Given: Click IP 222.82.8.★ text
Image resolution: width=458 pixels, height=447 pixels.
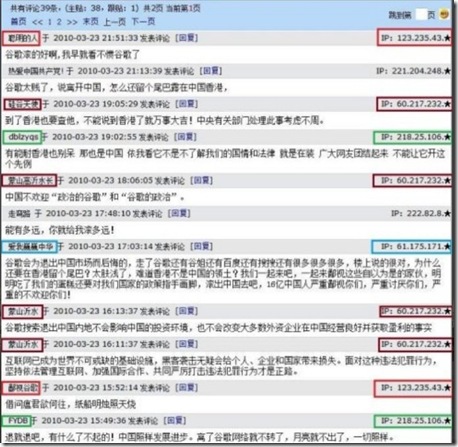Looking at the screenshot, I should pyautogui.click(x=421, y=213).
